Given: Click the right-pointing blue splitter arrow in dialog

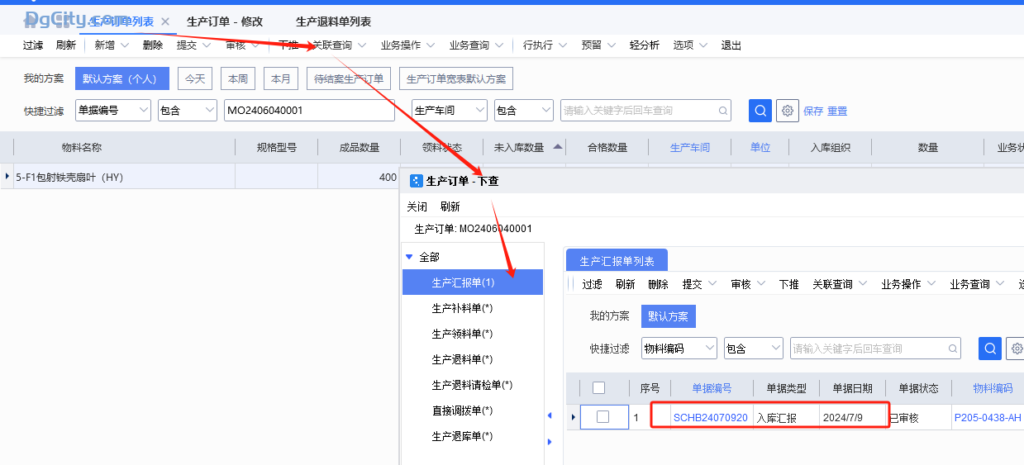Looking at the screenshot, I should [x=549, y=441].
